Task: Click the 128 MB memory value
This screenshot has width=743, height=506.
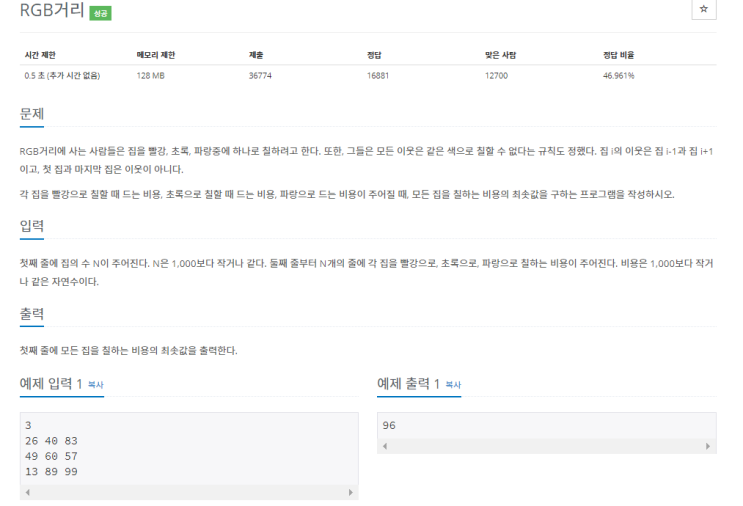Action: [151, 75]
